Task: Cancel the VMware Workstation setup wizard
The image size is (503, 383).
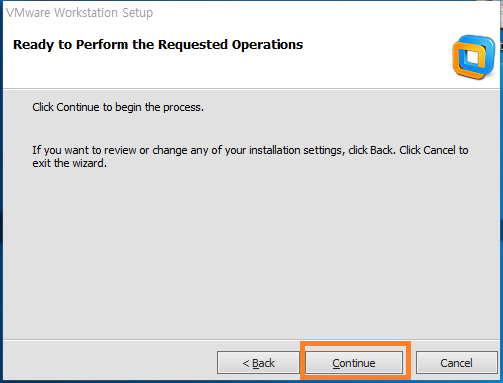Action: [456, 362]
